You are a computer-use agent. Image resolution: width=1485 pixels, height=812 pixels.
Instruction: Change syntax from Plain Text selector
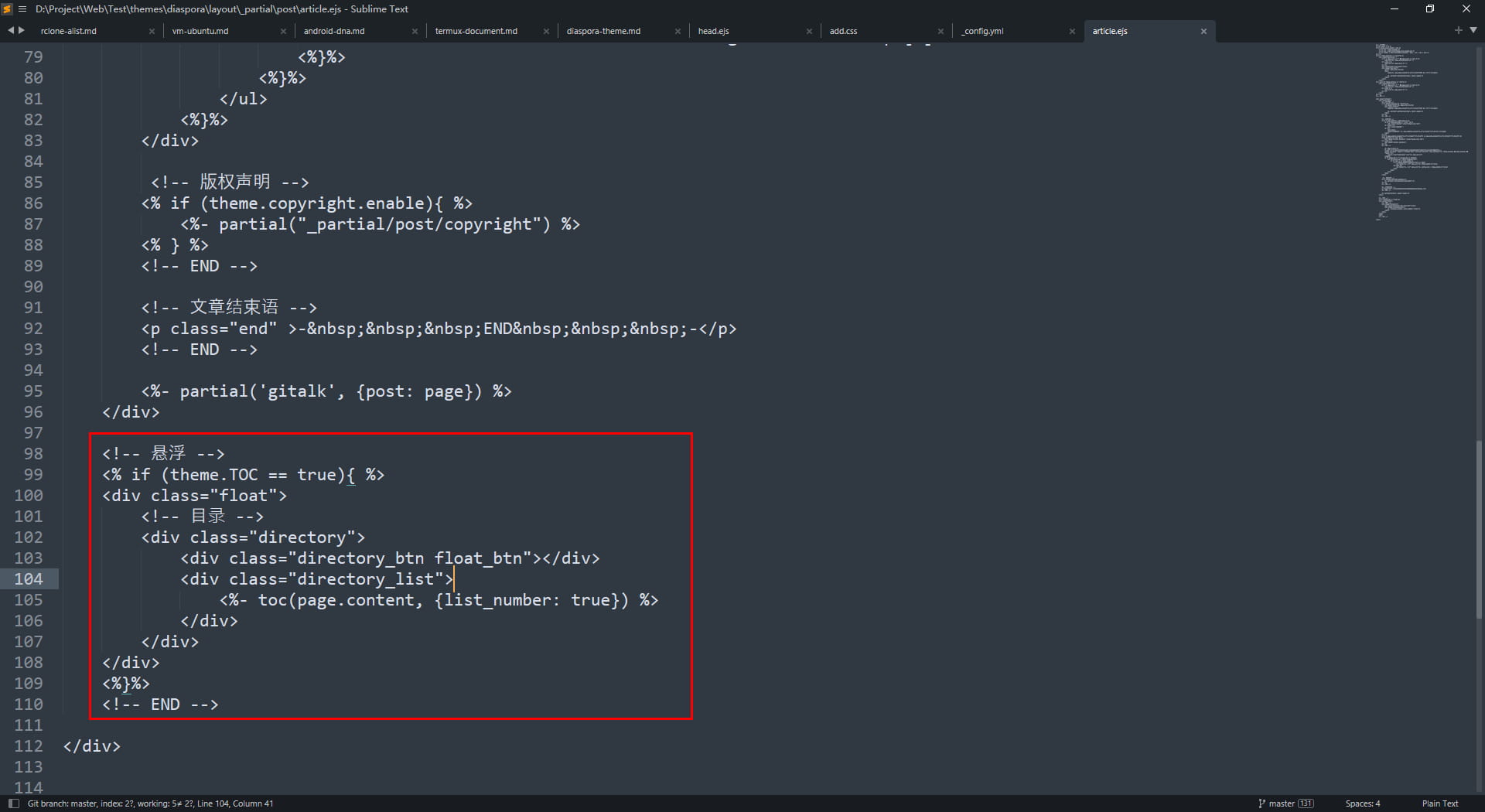pos(1439,803)
